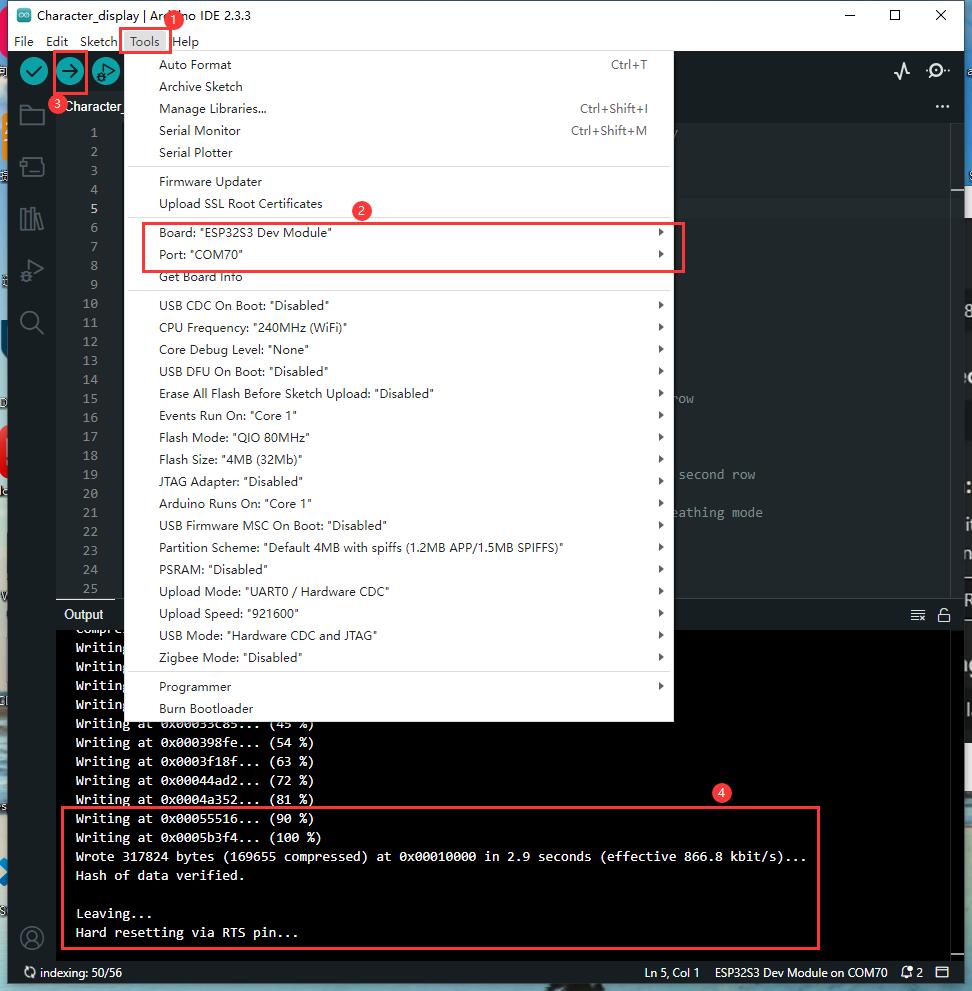The height and width of the screenshot is (991, 972).
Task: Open the Serial Plotter toolbar icon
Action: (x=902, y=71)
